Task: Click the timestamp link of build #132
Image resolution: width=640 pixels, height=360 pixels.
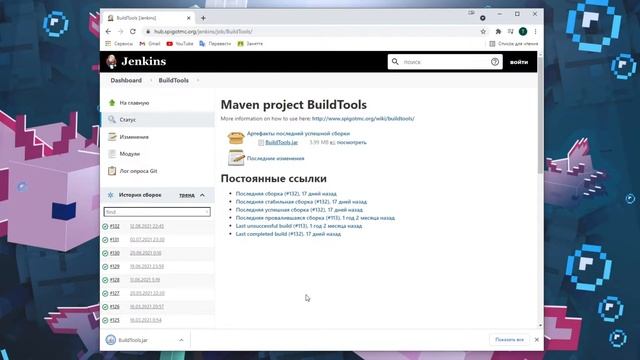Action: point(147,226)
